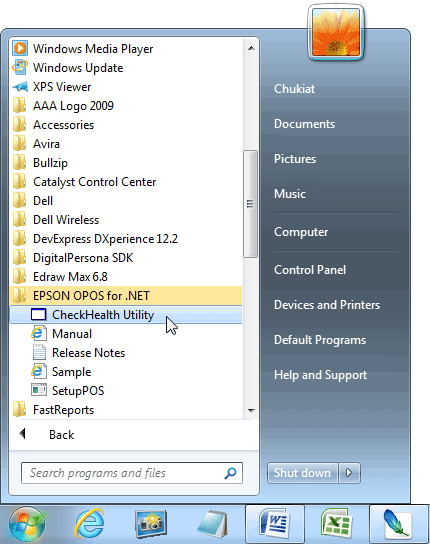Open Music from the Start menu
Screen dimensions: 430x544
pos(290,194)
